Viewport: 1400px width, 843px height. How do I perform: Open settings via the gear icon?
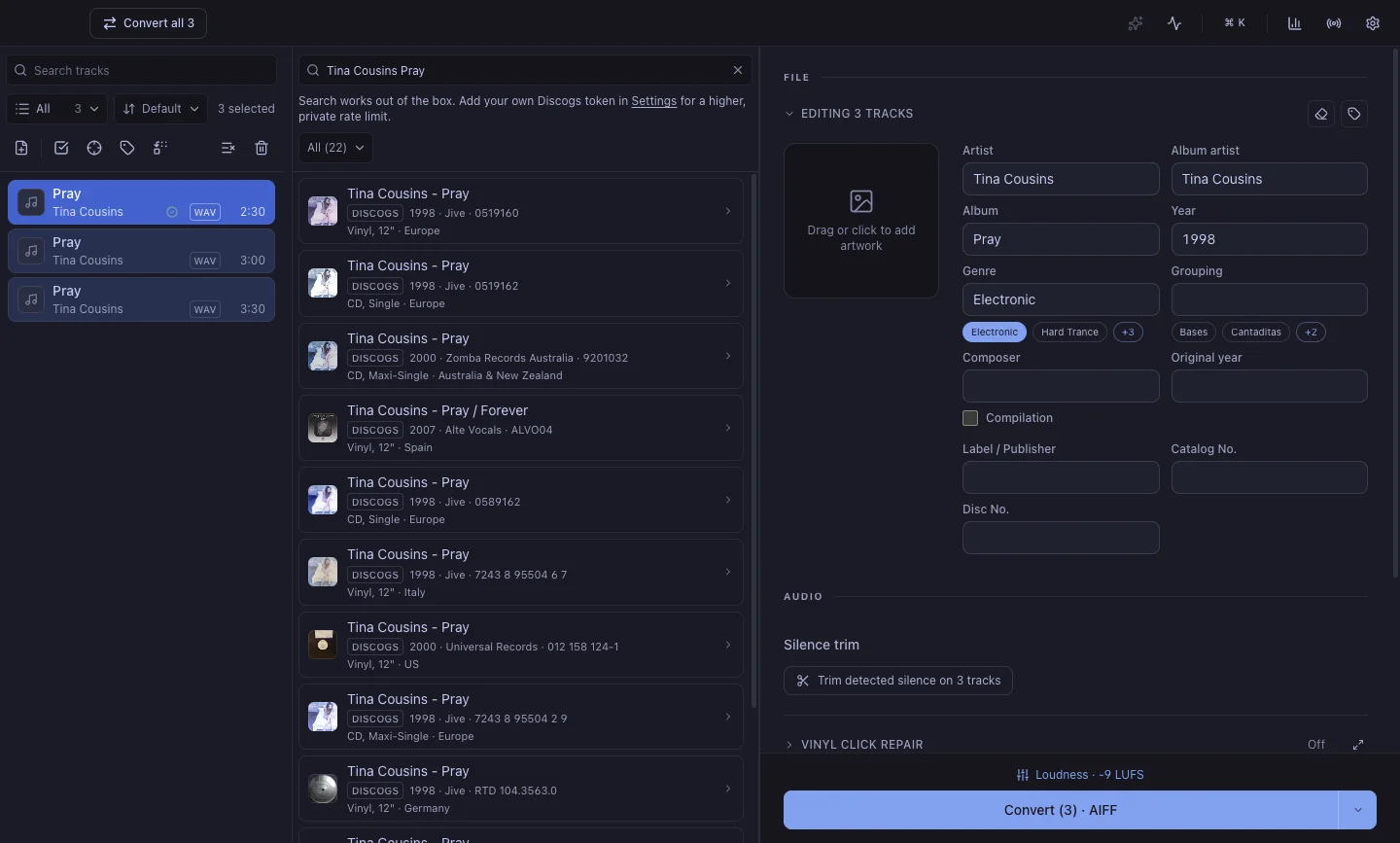tap(1373, 23)
